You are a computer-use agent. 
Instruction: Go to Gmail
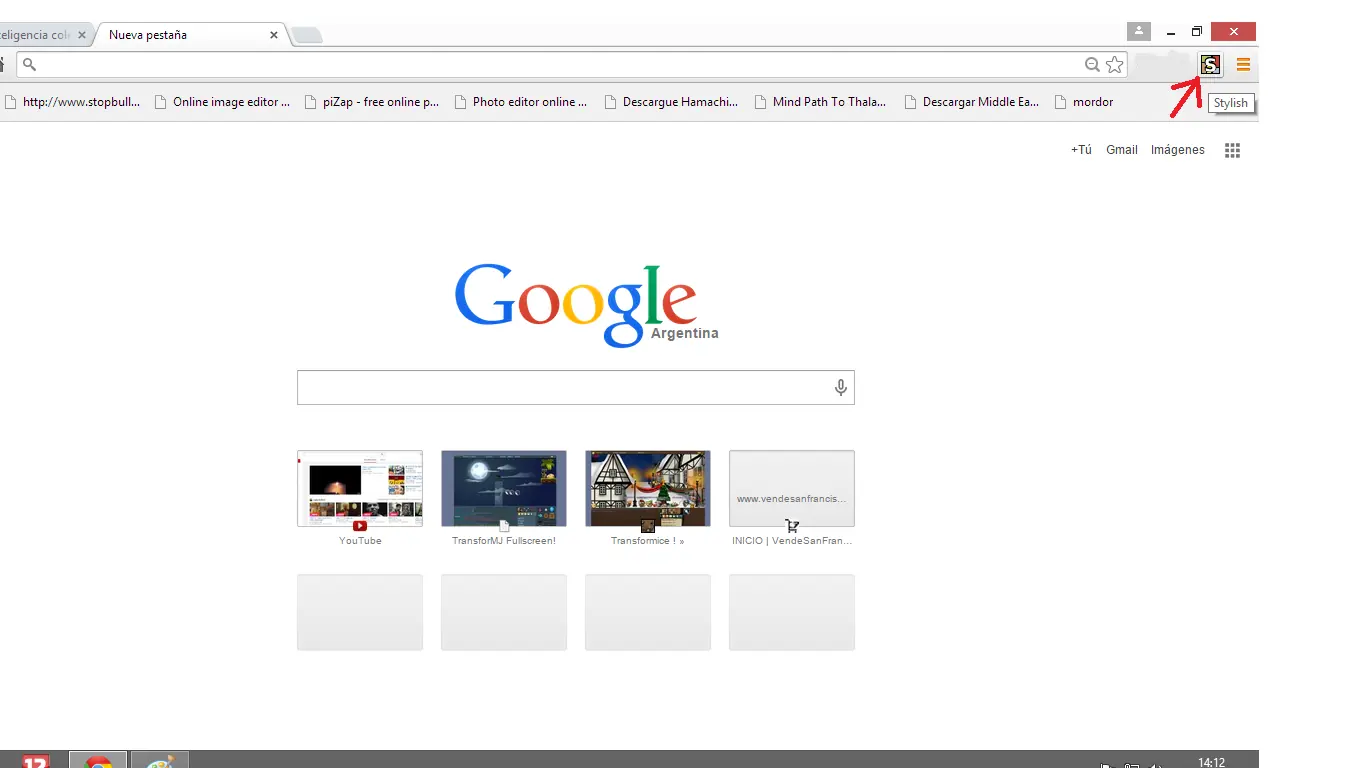pos(1122,150)
